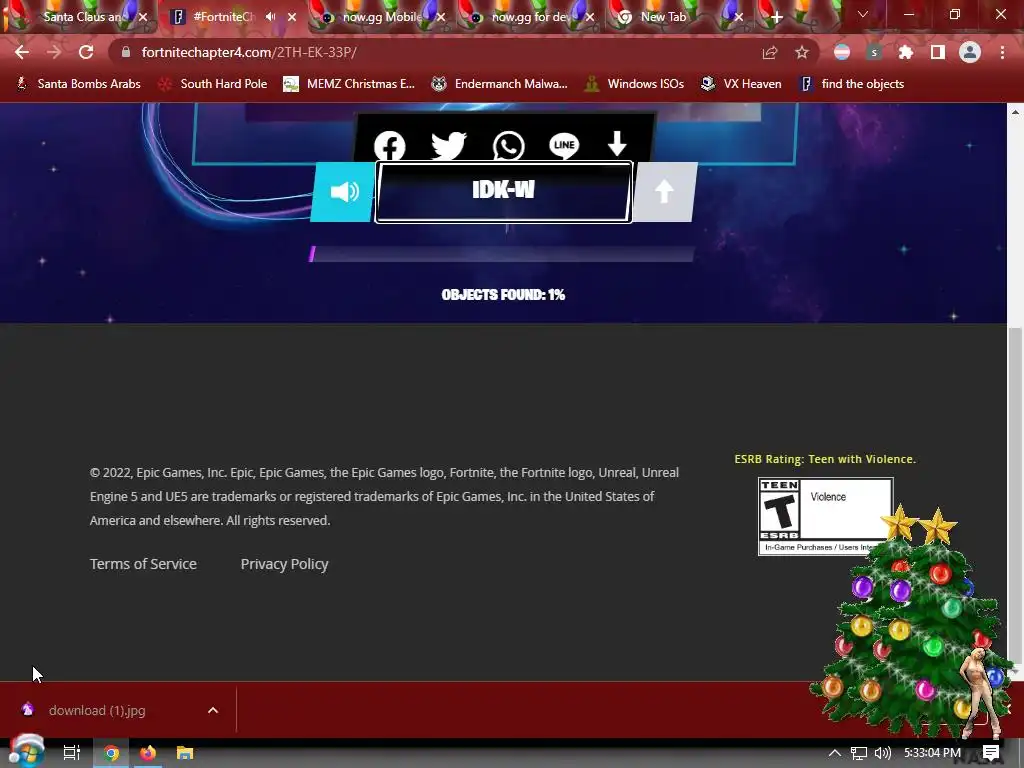Expand the tab search chevron
Image resolution: width=1024 pixels, height=768 pixels.
point(863,14)
